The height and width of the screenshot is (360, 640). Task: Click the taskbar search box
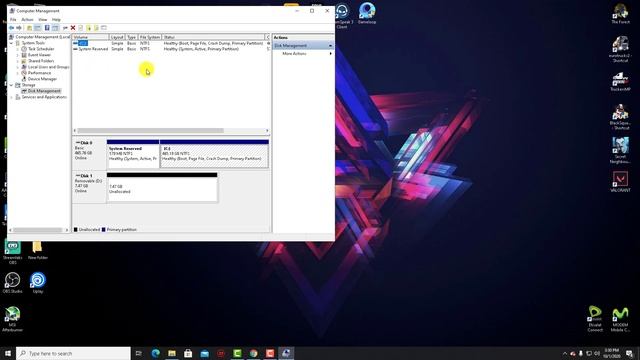tap(73, 353)
